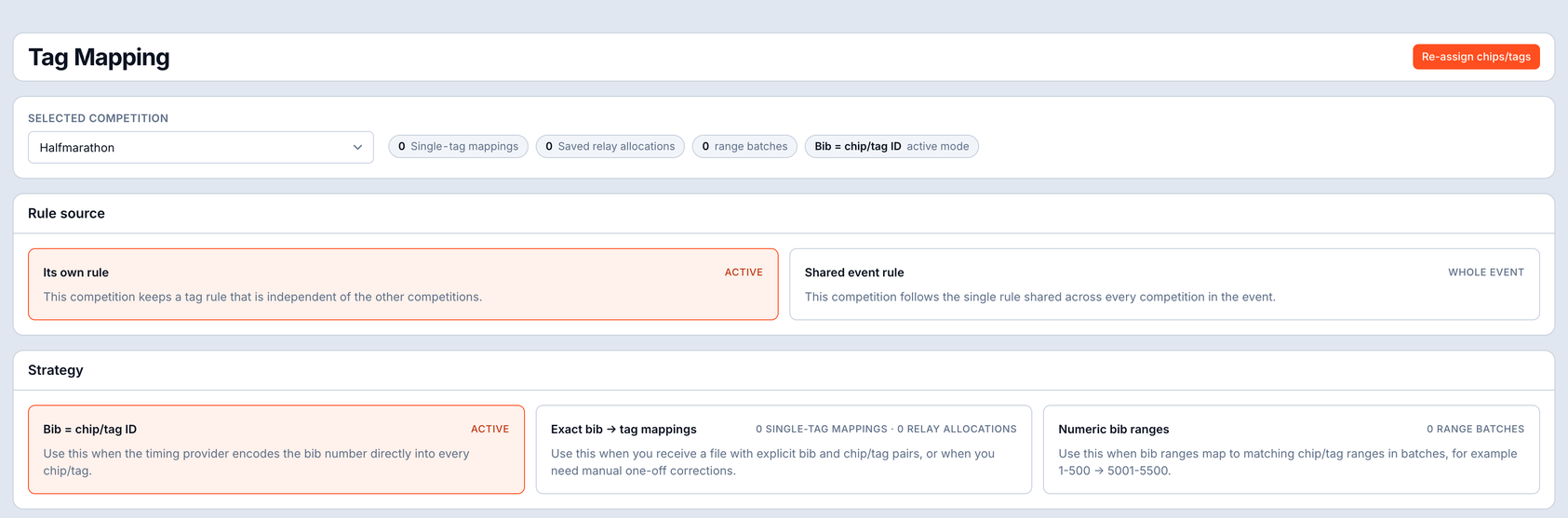Viewport: 1568px width, 518px height.
Task: Click description 'Use this when the timing provider encodes'
Action: point(256,462)
